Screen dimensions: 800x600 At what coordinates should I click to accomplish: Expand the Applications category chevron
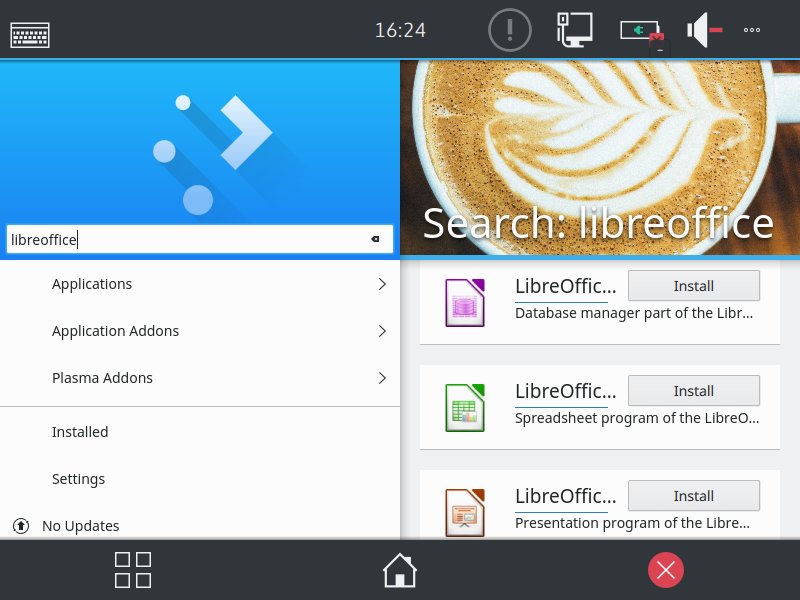pos(382,284)
